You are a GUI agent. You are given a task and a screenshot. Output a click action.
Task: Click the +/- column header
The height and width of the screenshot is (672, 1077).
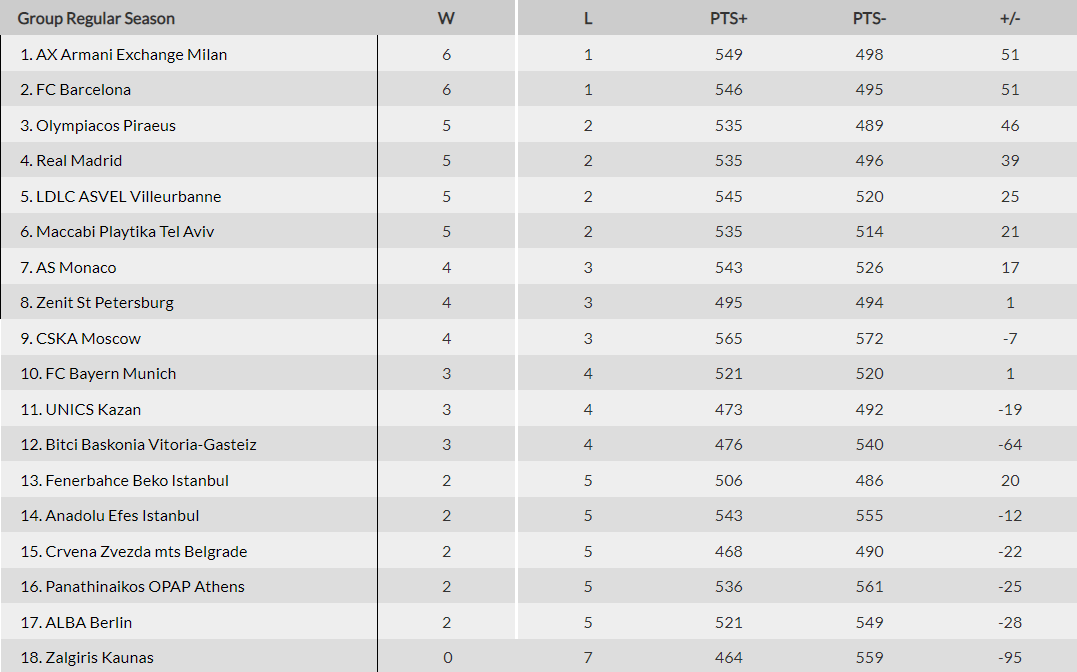point(1009,18)
